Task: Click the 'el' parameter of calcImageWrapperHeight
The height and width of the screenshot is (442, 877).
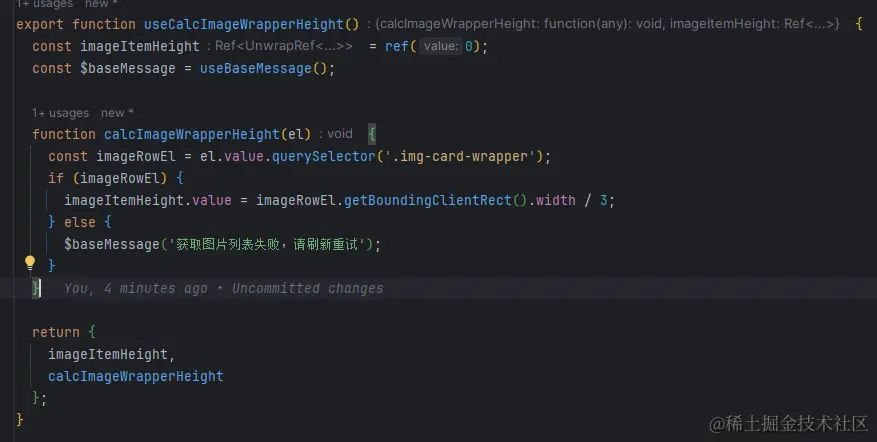Action: point(295,135)
